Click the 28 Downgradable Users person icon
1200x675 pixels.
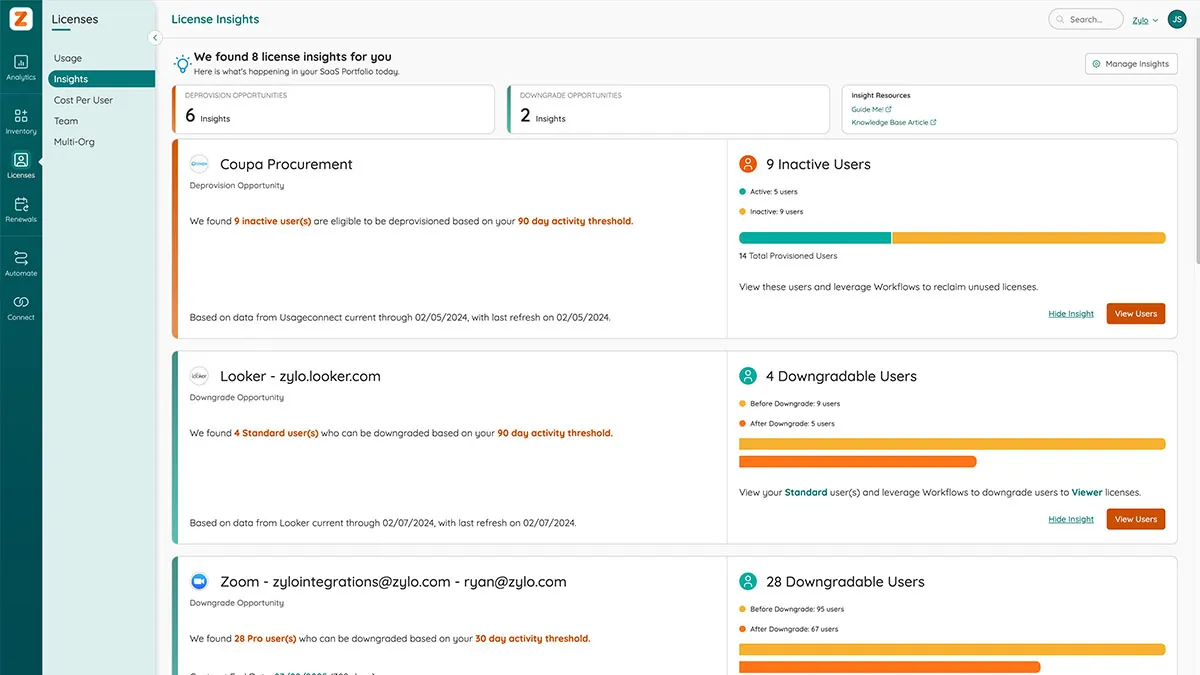click(x=747, y=581)
